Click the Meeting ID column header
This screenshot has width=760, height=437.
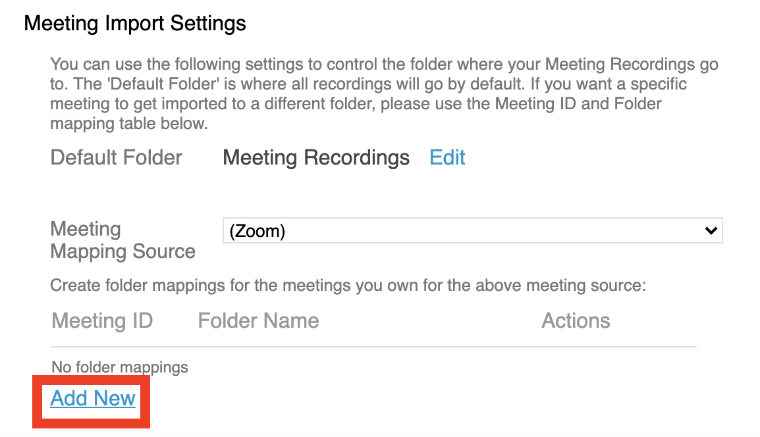(102, 321)
